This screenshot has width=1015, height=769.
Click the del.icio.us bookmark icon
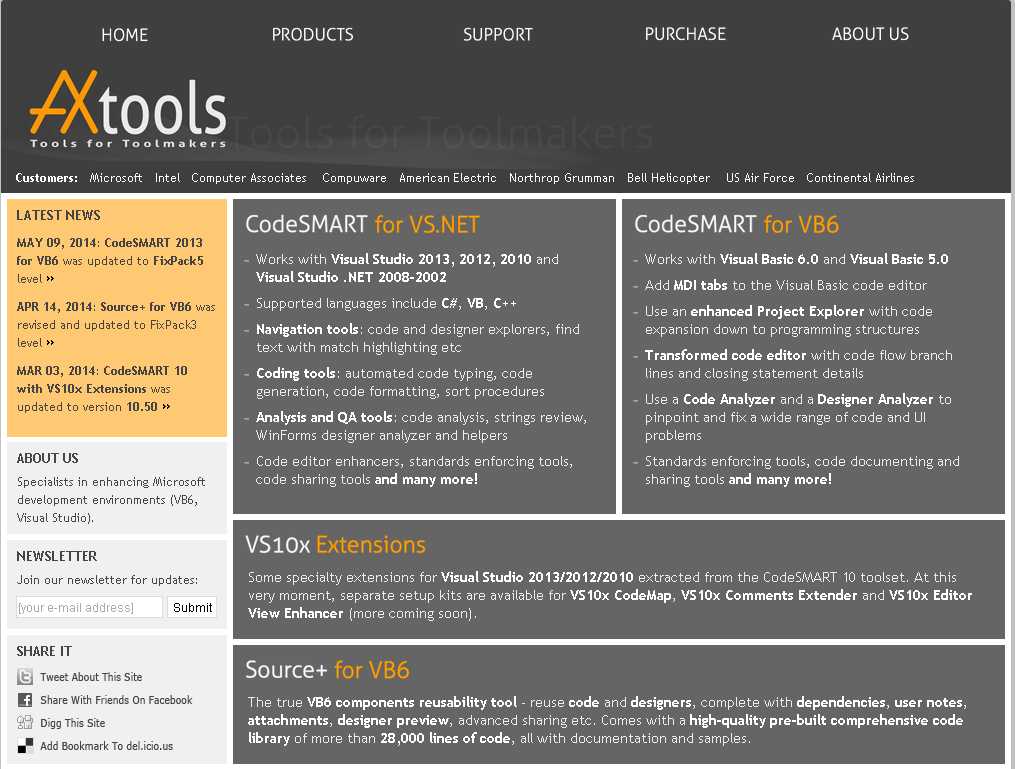tap(25, 746)
